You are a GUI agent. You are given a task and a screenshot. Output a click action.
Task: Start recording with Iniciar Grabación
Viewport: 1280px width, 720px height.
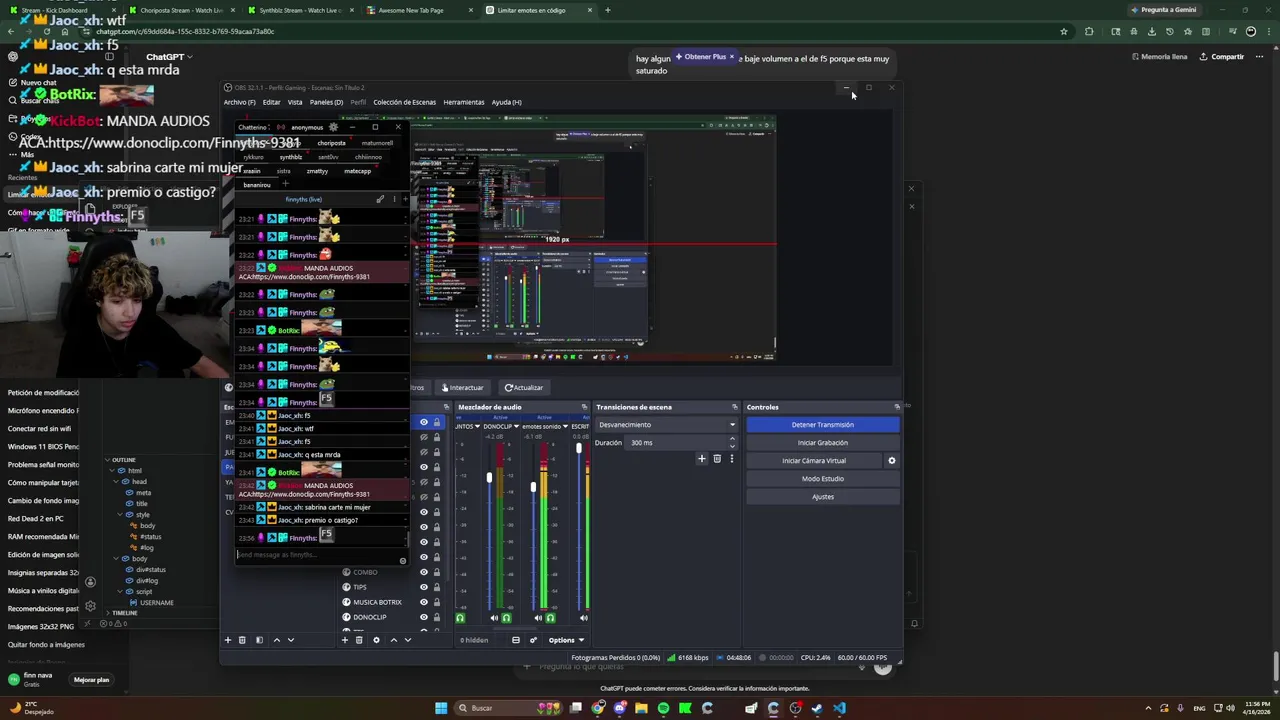coord(822,443)
